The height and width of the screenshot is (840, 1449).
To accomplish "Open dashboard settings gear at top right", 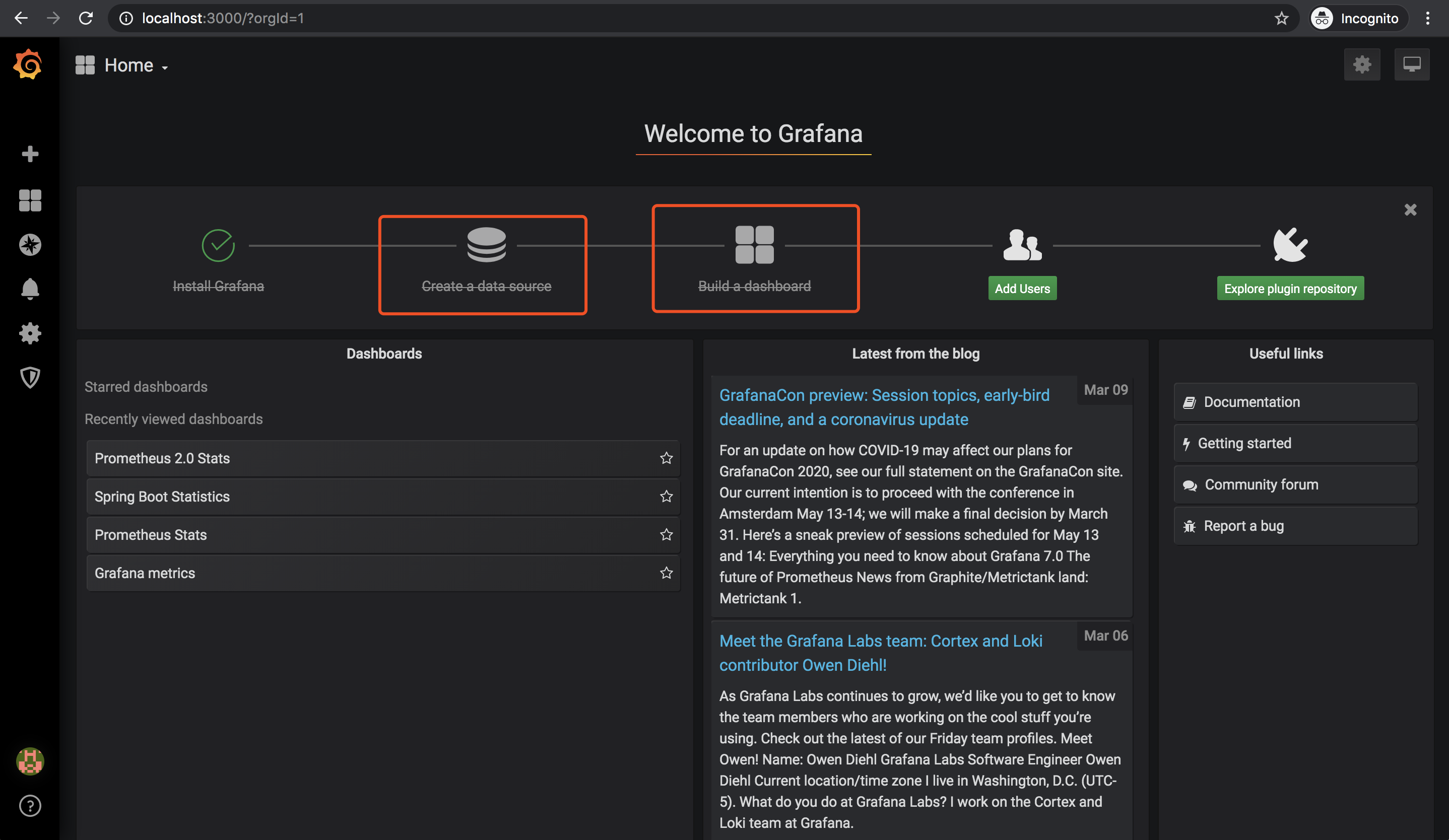I will click(1362, 64).
